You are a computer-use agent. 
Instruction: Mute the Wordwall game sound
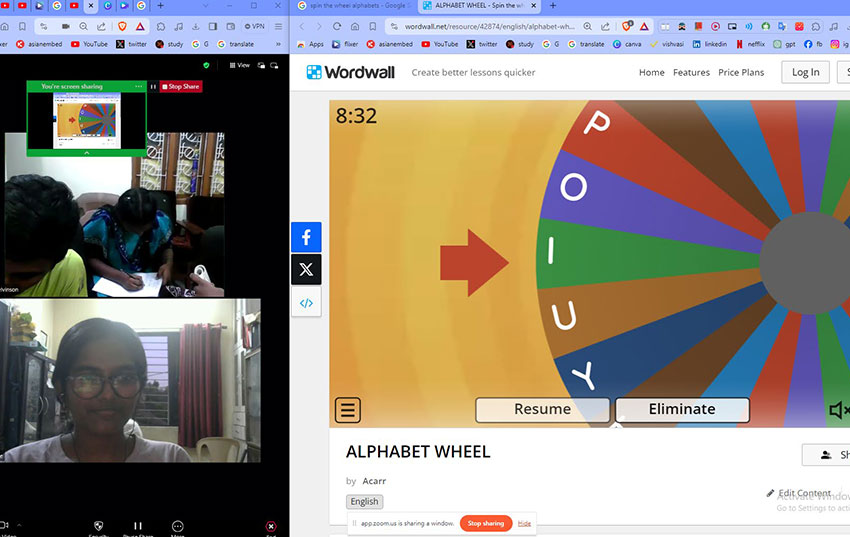[839, 410]
